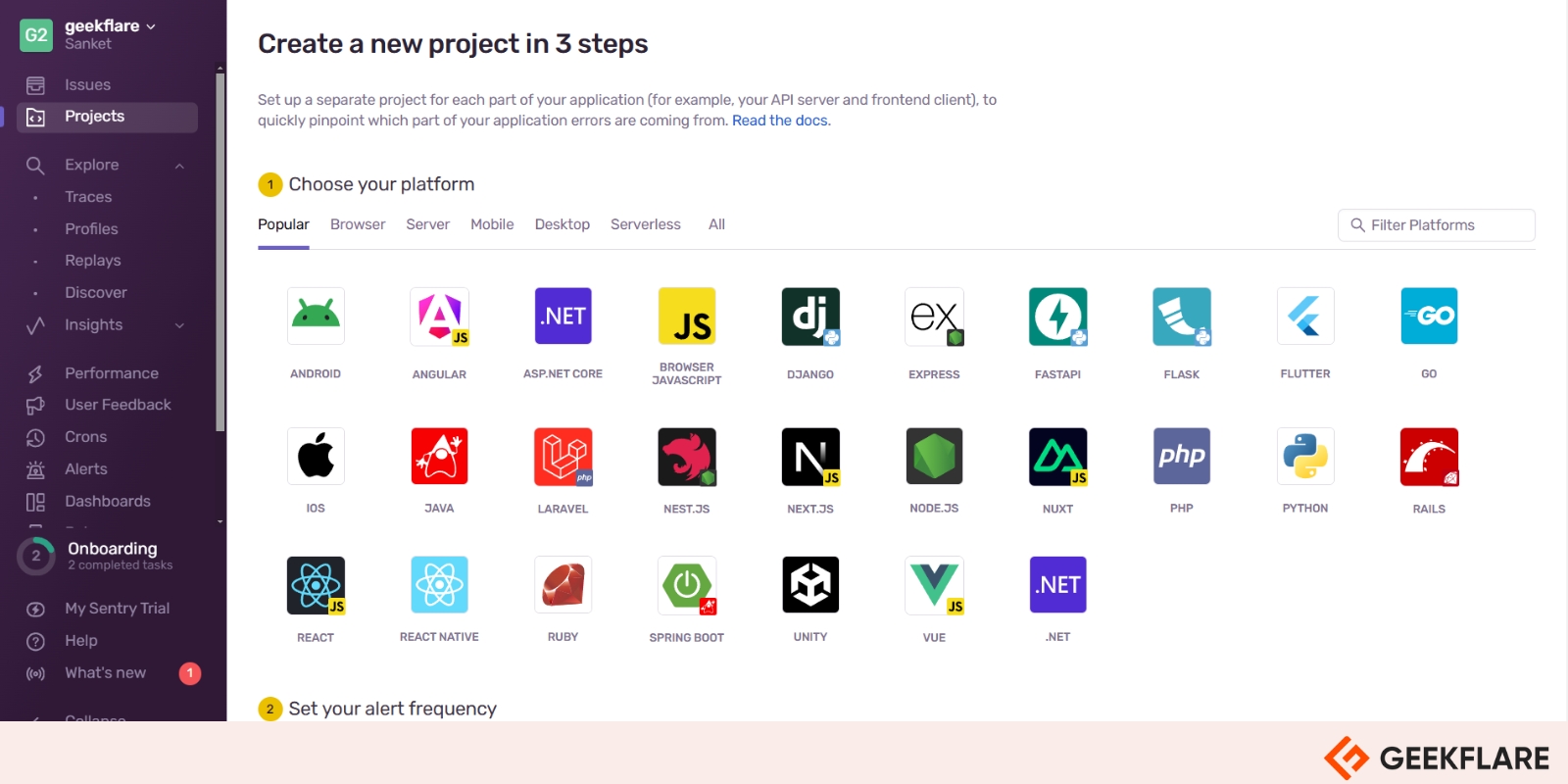Screen dimensions: 1568x784
Task: Expand the Insights section in sidebar
Action: [x=179, y=325]
